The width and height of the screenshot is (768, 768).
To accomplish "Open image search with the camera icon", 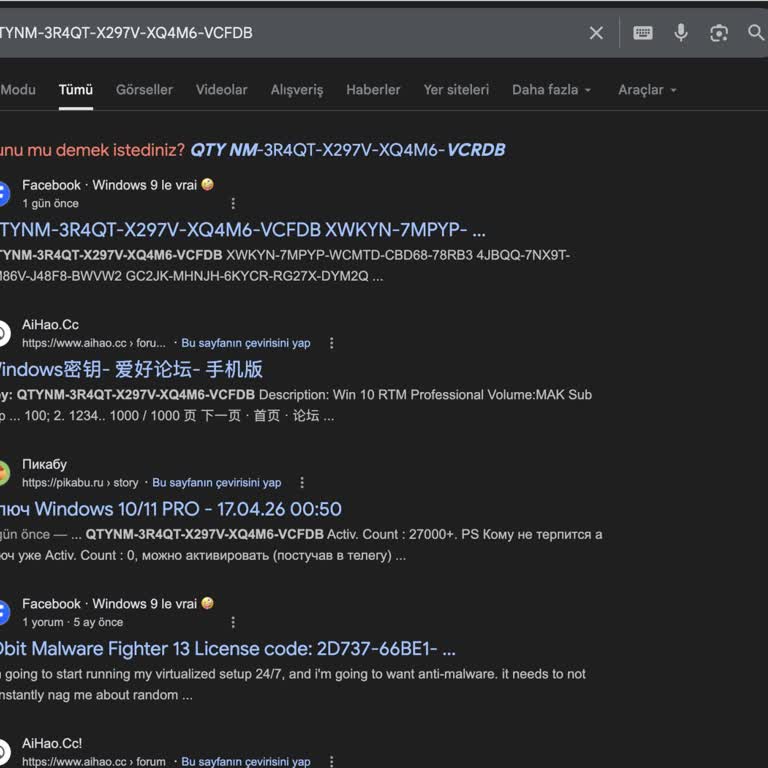I will (x=719, y=33).
